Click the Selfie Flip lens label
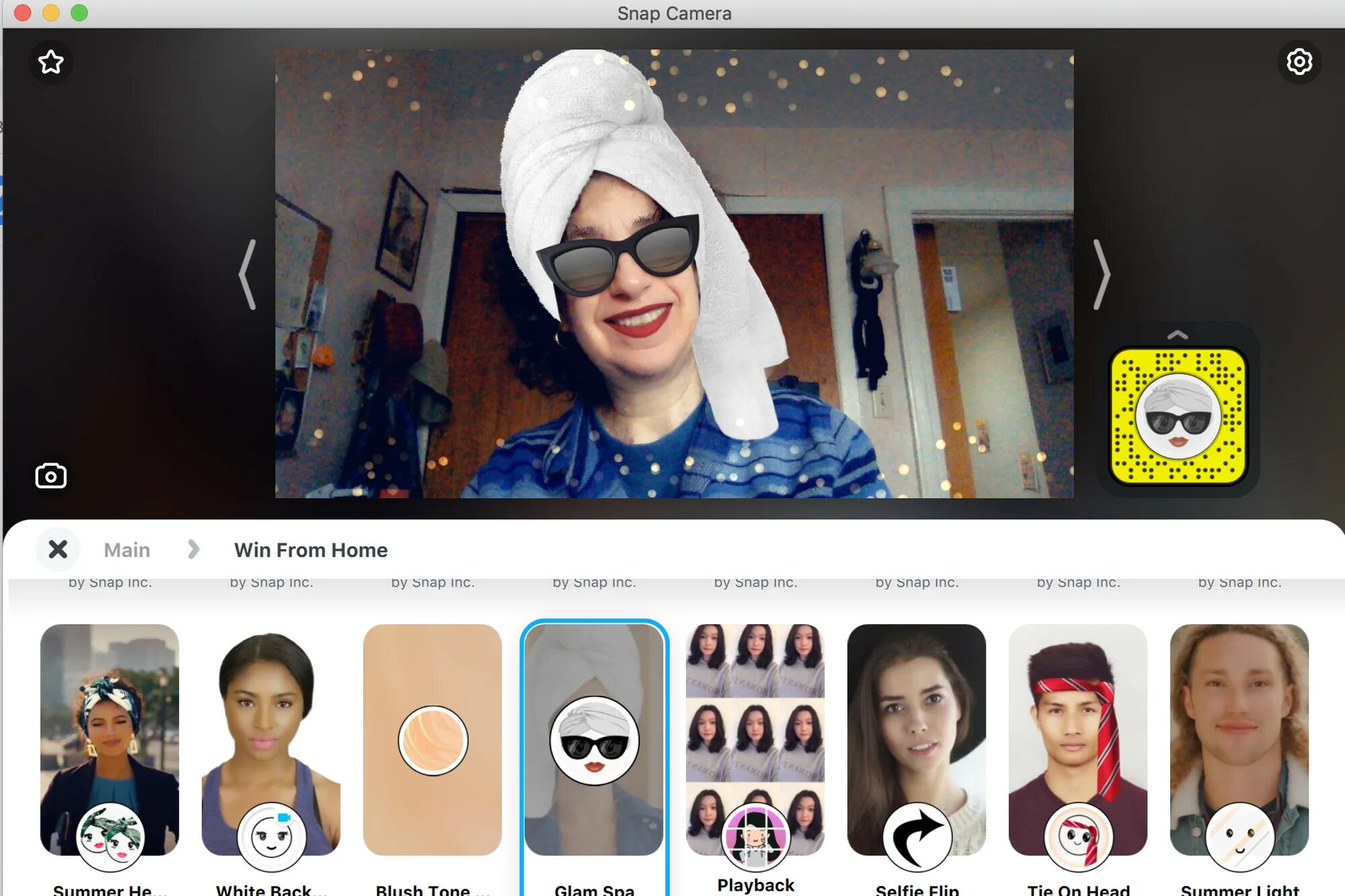 click(x=917, y=889)
